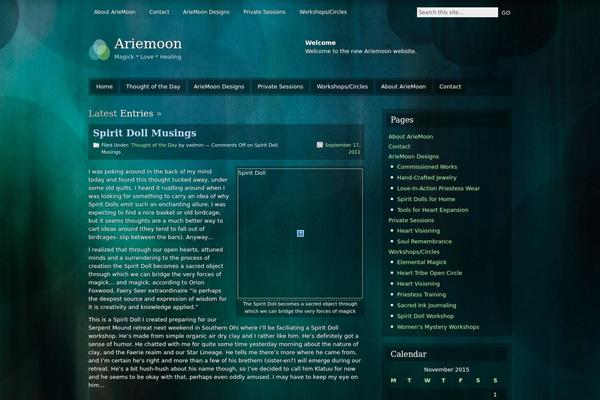
Task: Open Heart Tribe Open Circle link
Action: [x=429, y=273]
